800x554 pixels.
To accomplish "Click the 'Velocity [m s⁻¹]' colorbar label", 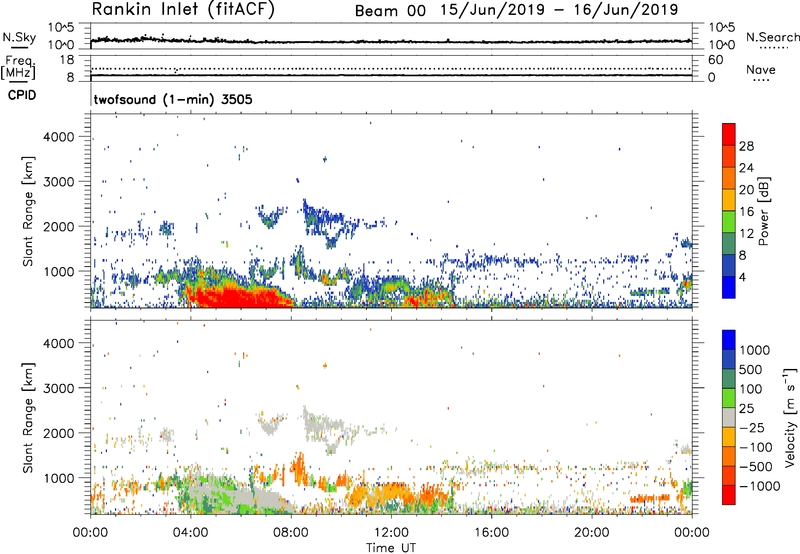I will point(790,417).
